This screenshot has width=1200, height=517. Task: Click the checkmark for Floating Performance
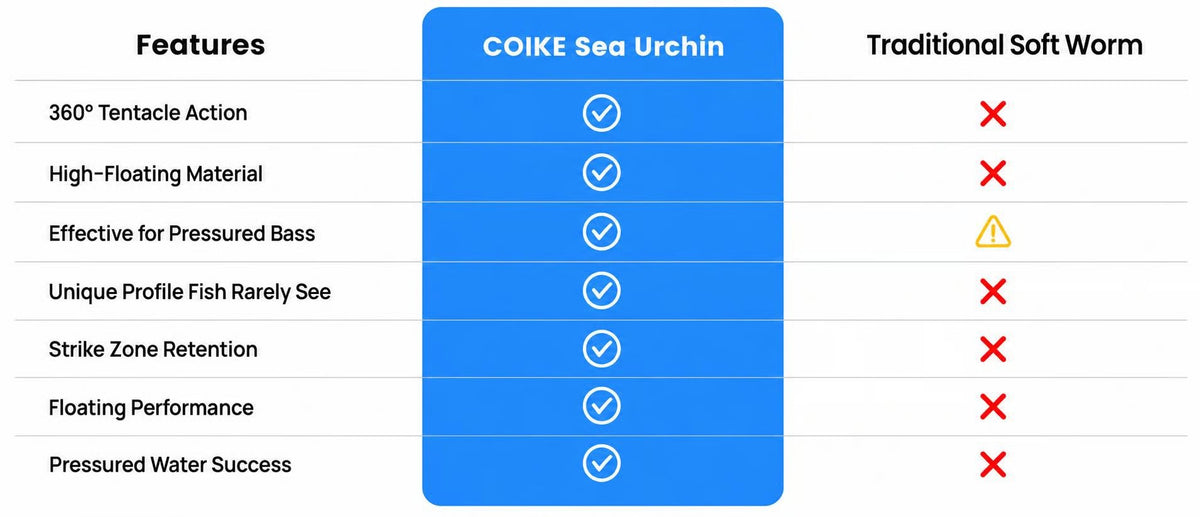pyautogui.click(x=601, y=406)
